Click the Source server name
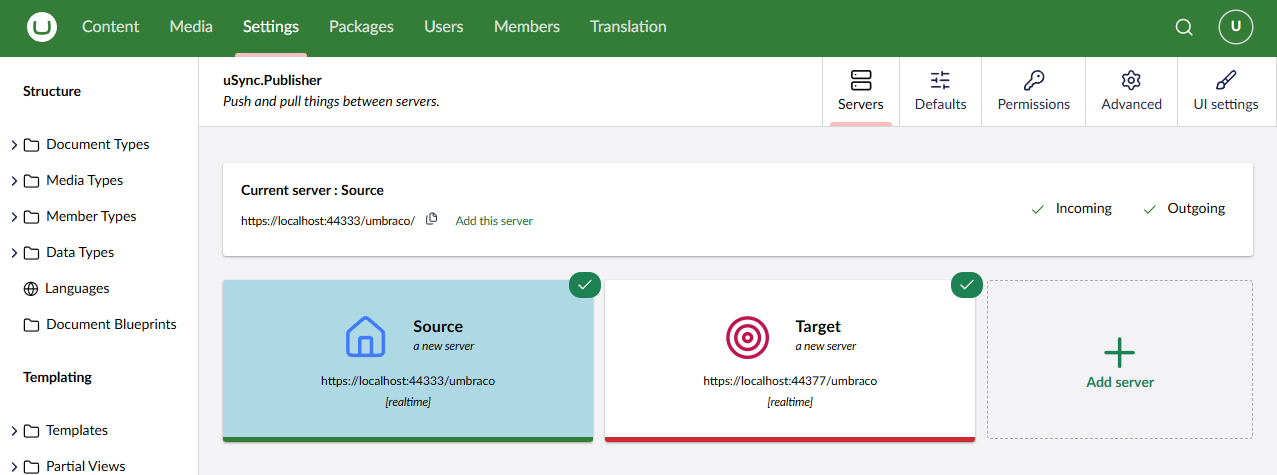Viewport: 1277px width, 475px height. (x=438, y=326)
